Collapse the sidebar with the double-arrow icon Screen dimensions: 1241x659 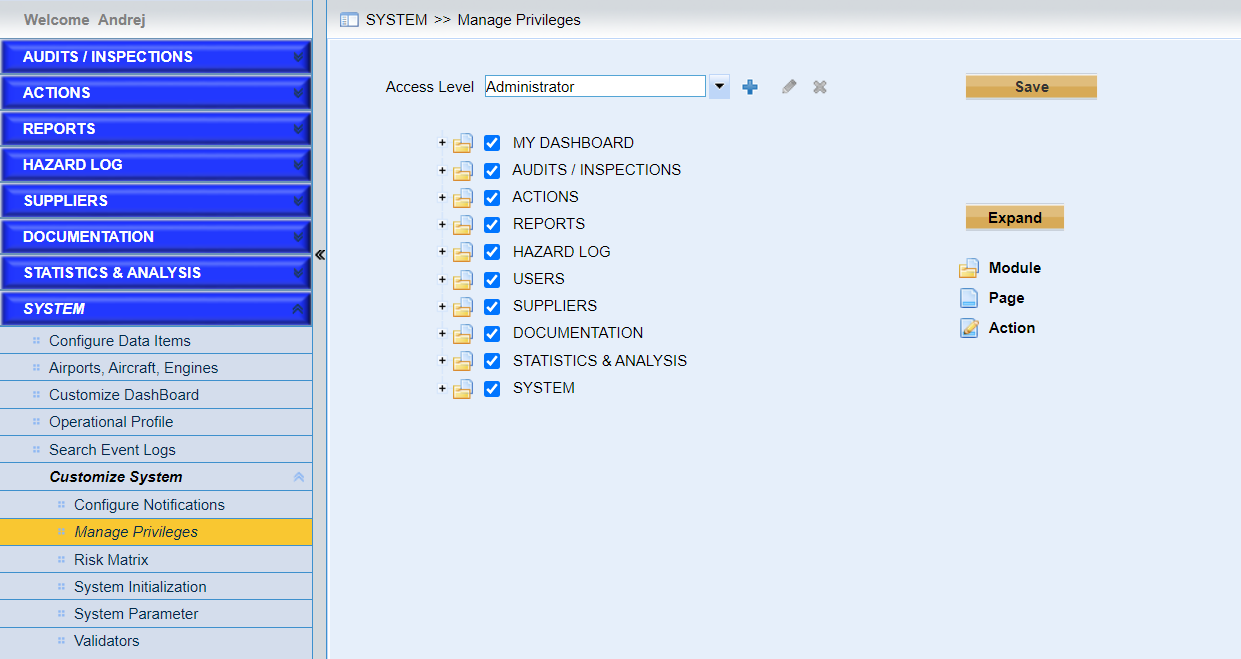[x=320, y=255]
